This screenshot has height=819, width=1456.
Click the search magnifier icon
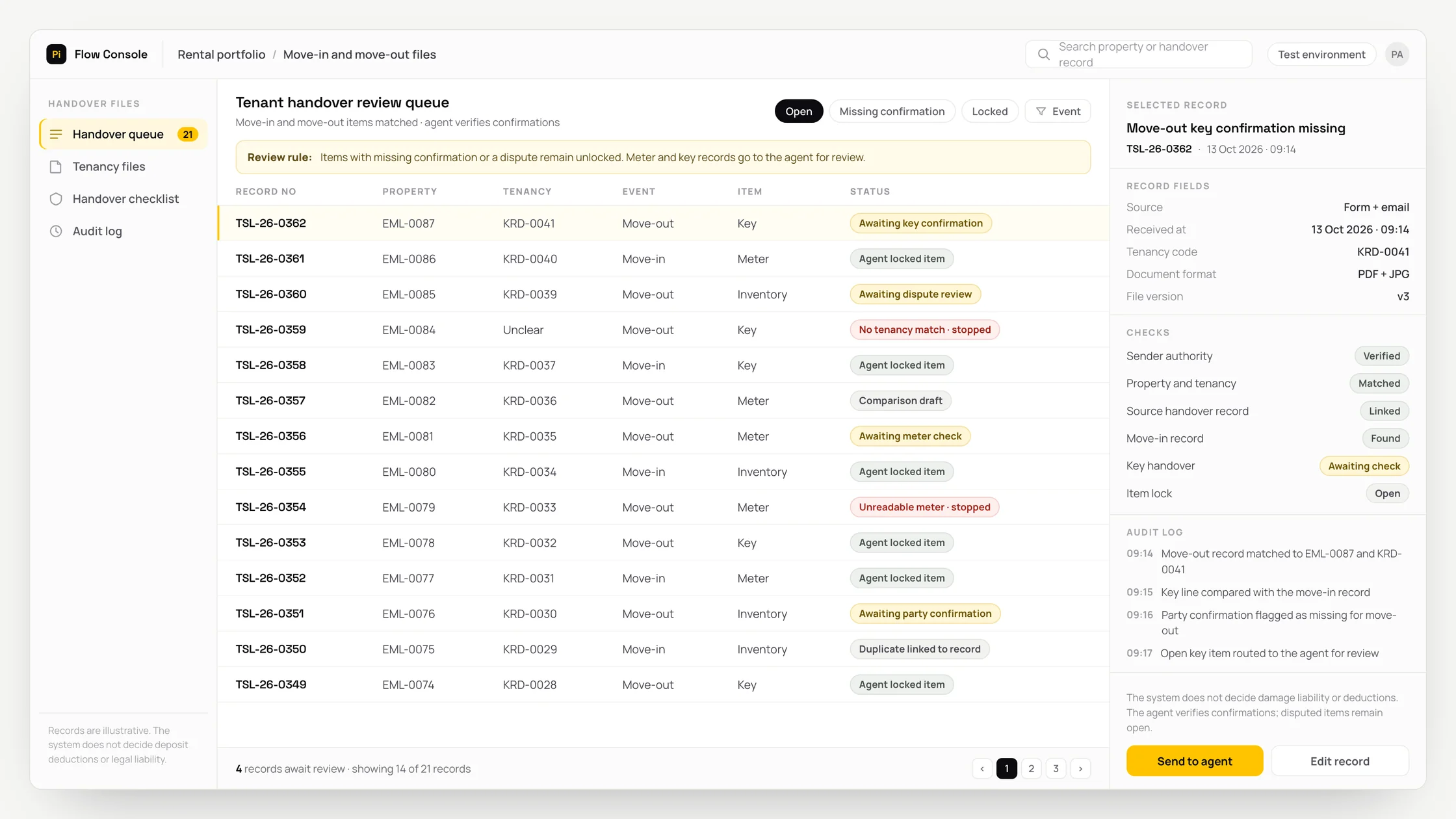(x=1043, y=55)
